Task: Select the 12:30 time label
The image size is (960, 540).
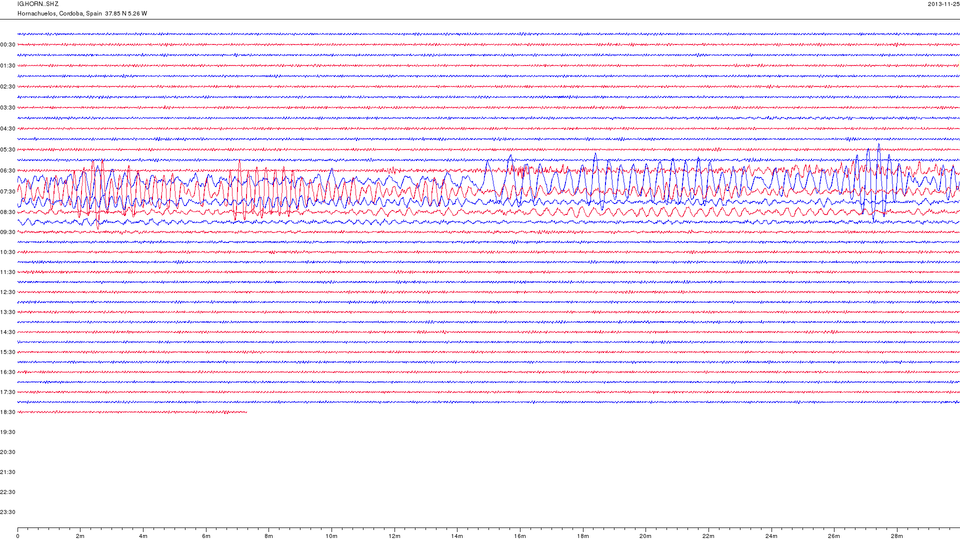Action: tap(8, 292)
